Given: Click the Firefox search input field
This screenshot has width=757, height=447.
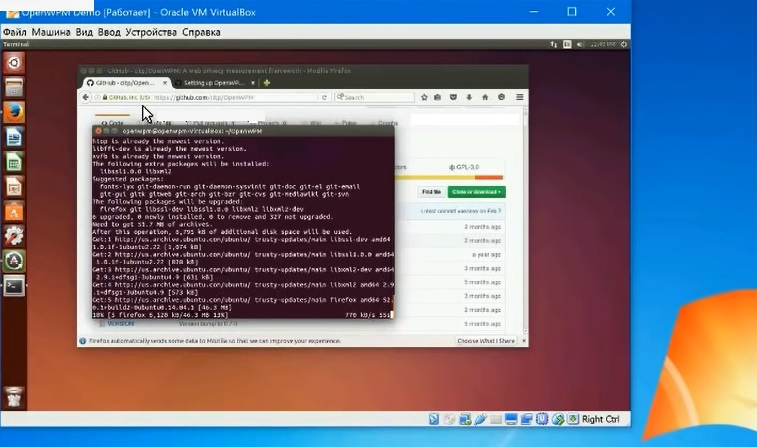Looking at the screenshot, I should click(375, 97).
